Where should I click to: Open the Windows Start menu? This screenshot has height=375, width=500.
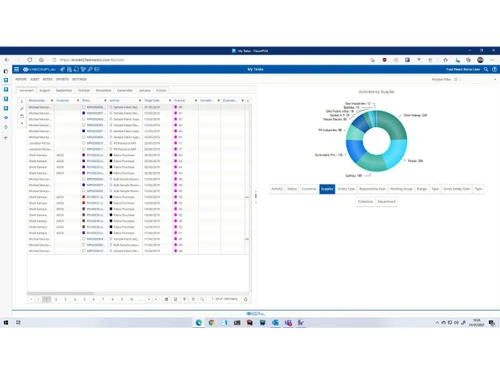[x=6, y=322]
